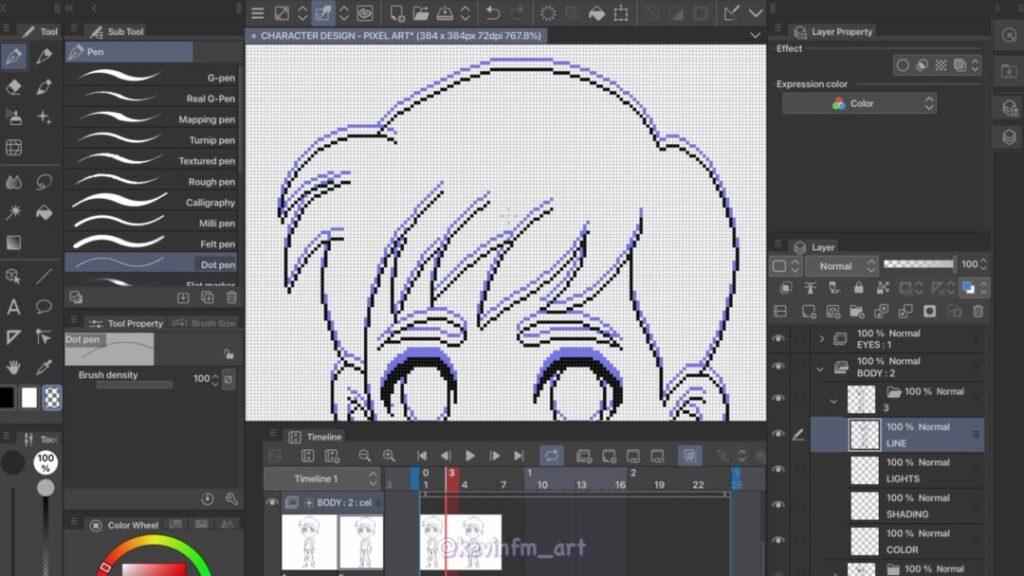Expand the EYES : 1 layer folder
This screenshot has height=576, width=1024.
[822, 339]
